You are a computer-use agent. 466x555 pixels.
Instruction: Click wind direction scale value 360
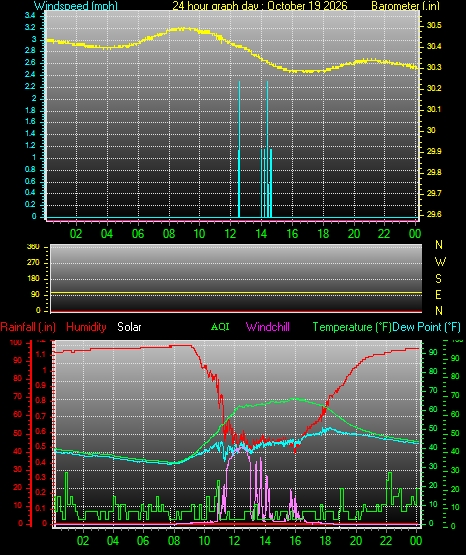(x=34, y=247)
